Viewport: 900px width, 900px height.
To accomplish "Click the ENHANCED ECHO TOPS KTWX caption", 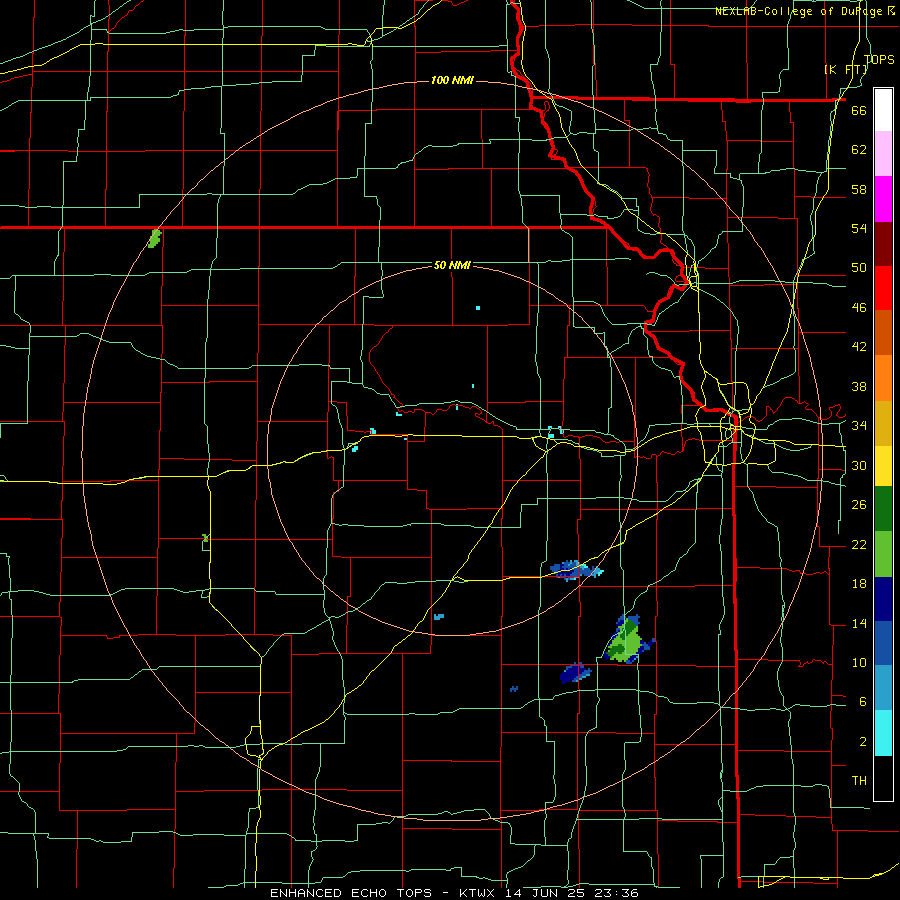I will click(x=454, y=893).
